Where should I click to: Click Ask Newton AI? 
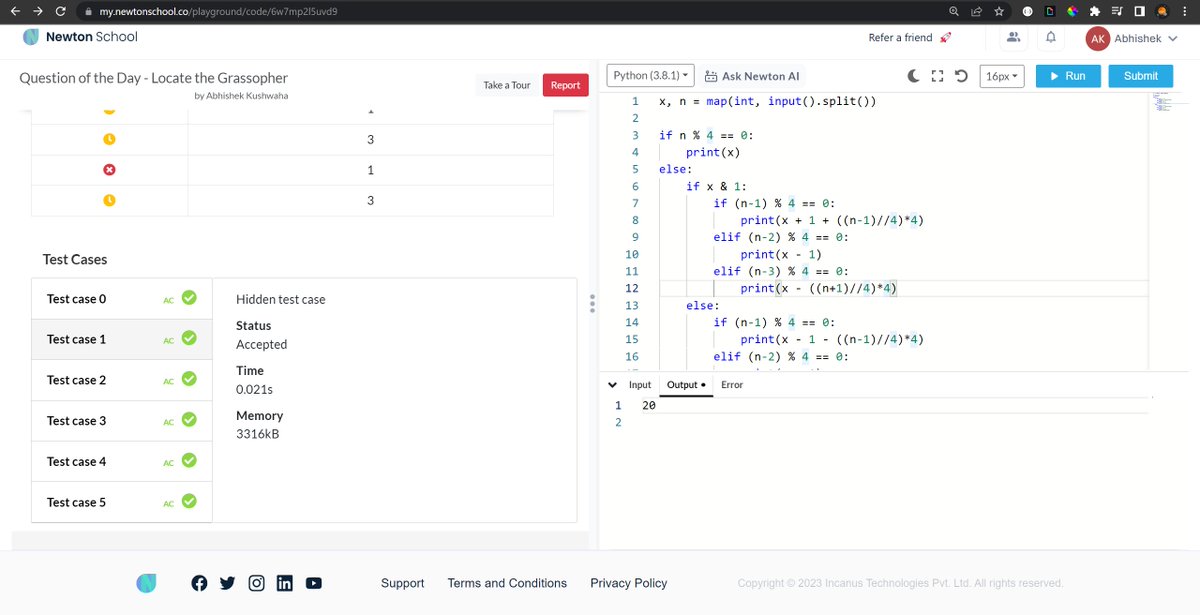(x=752, y=76)
